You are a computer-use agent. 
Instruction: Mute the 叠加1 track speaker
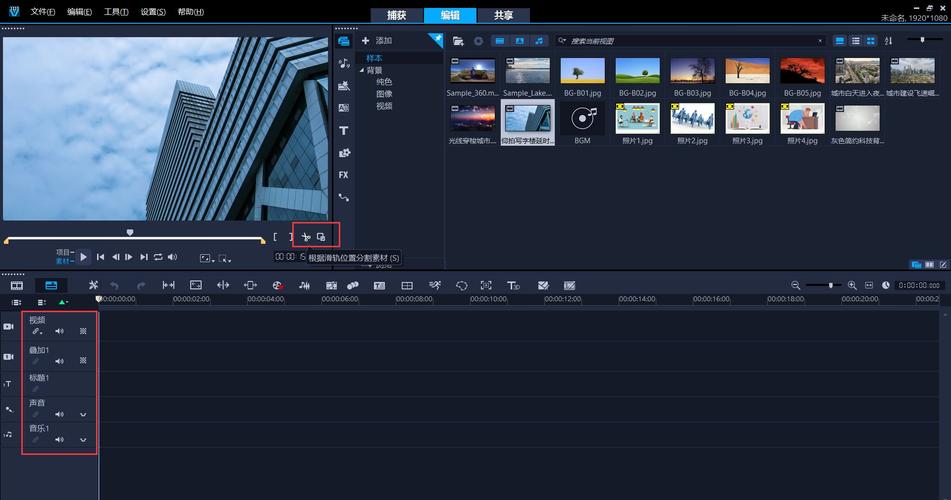[59, 361]
